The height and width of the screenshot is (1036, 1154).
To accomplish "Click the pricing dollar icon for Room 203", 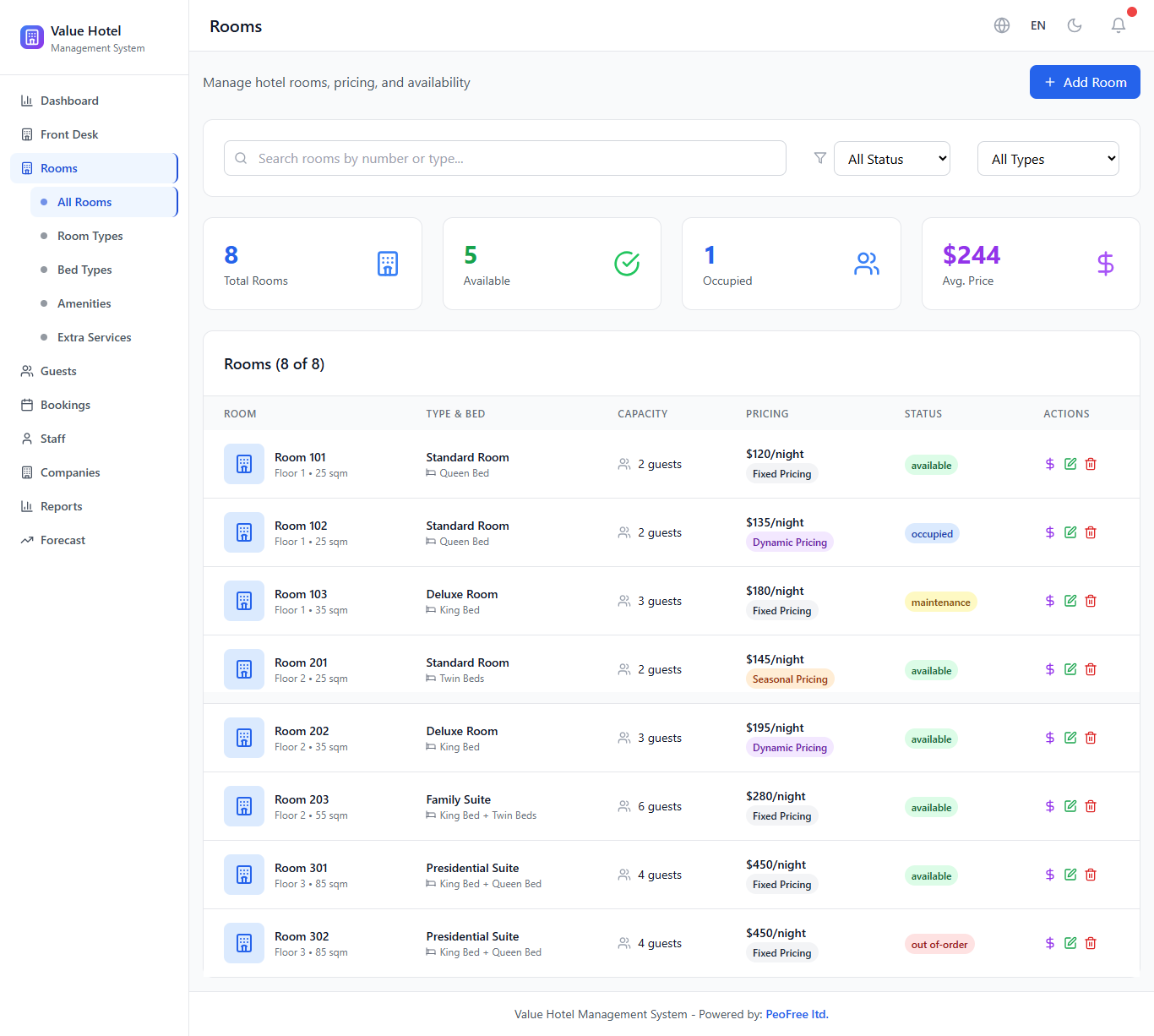I will [1050, 806].
